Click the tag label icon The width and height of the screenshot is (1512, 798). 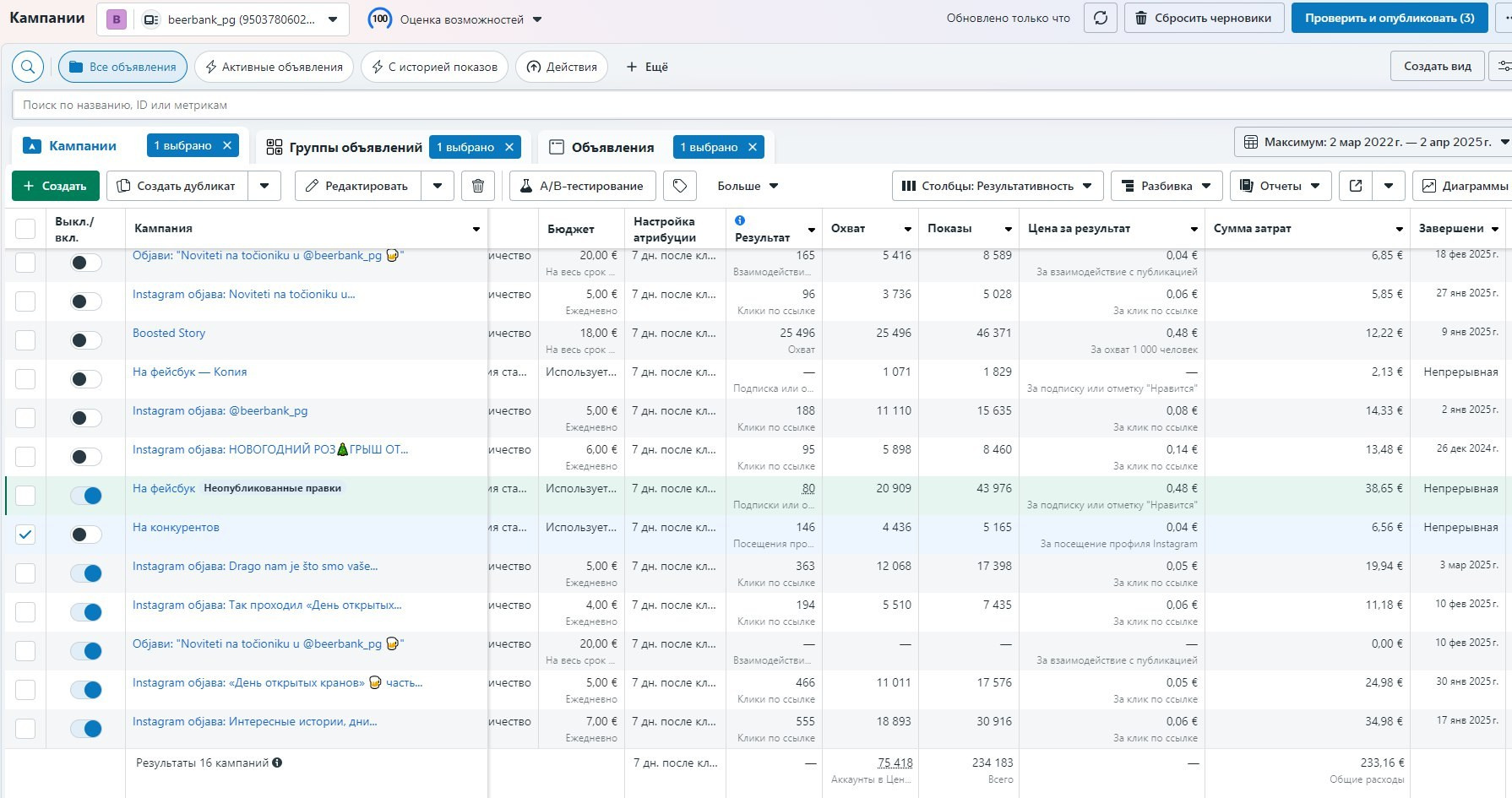(680, 186)
